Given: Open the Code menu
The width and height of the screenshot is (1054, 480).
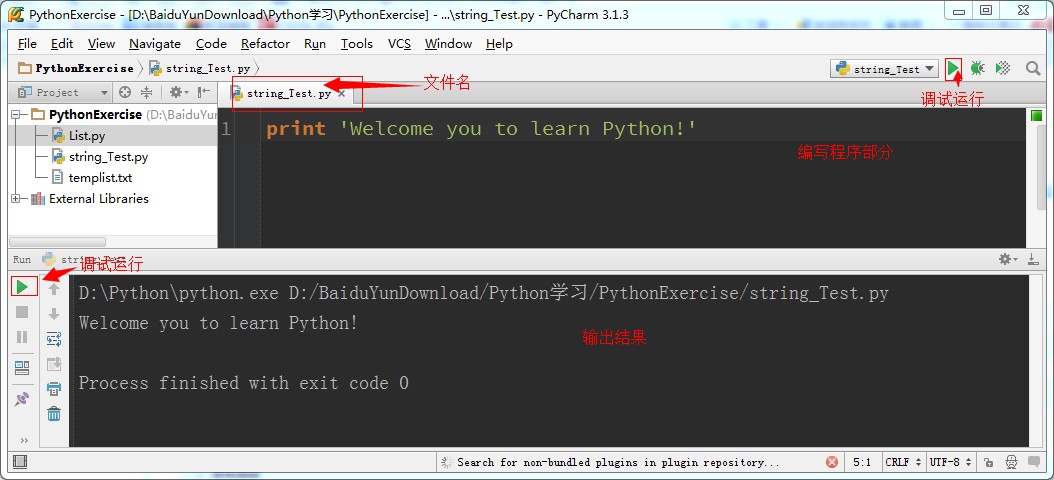Looking at the screenshot, I should tap(211, 44).
